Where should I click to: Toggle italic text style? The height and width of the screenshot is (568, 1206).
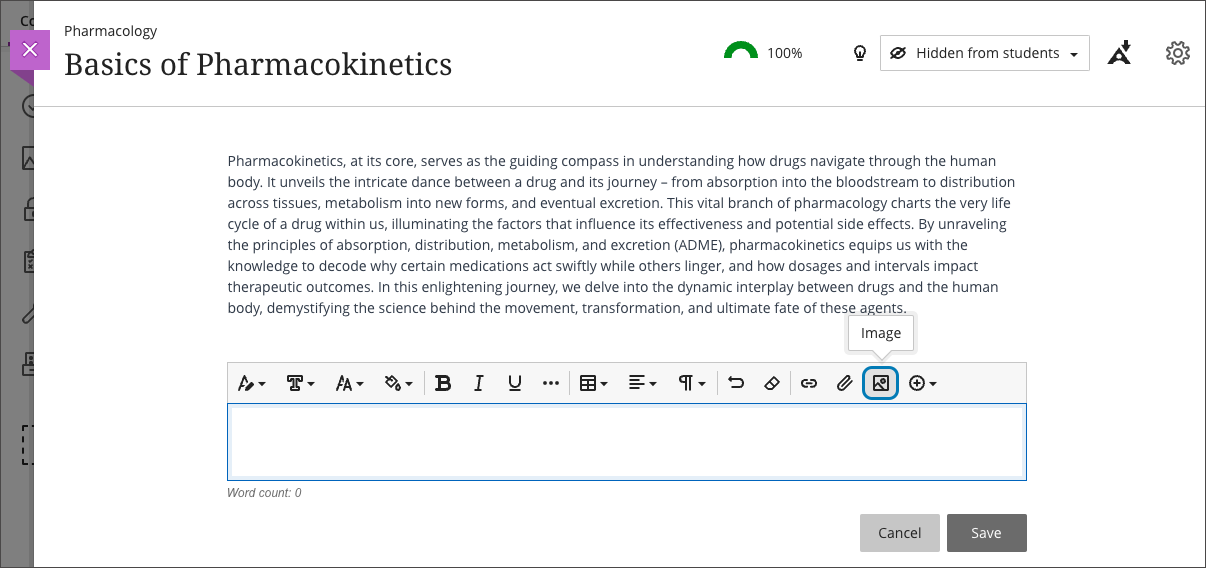(x=479, y=383)
